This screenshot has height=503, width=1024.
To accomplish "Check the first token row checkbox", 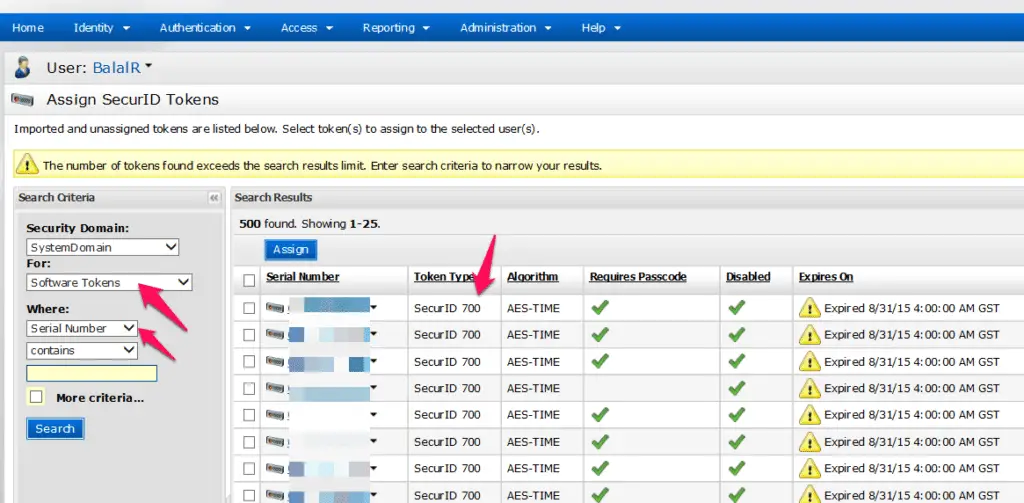I will pos(249,308).
